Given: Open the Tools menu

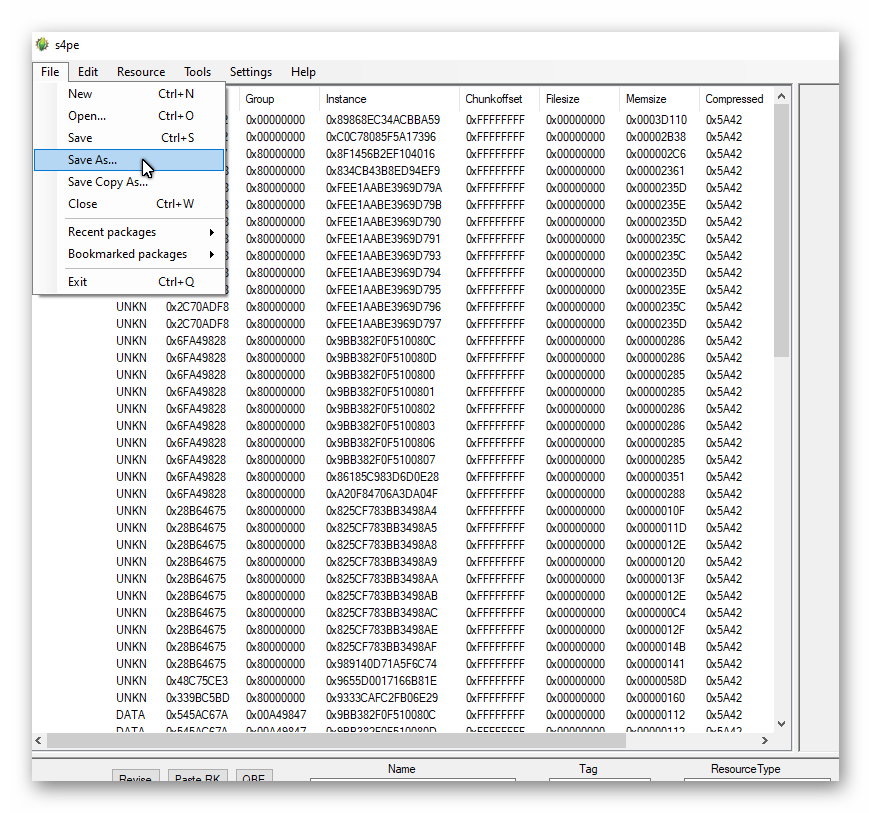Looking at the screenshot, I should [x=197, y=72].
